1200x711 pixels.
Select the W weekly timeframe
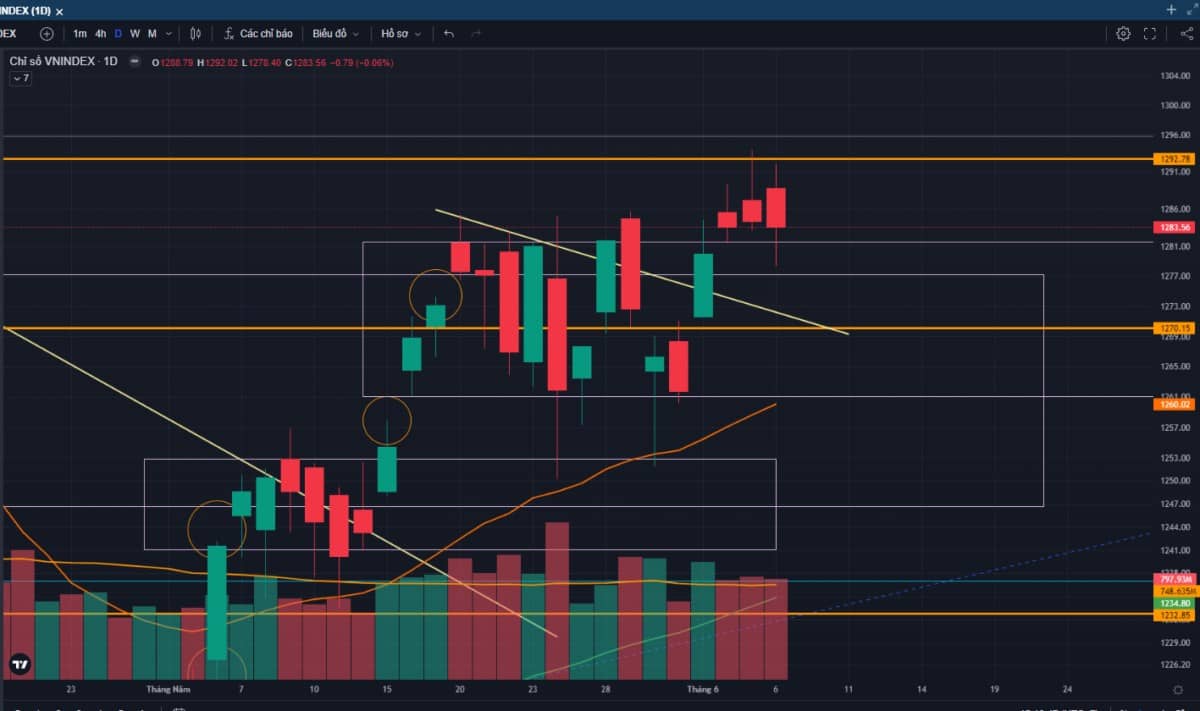[x=135, y=33]
